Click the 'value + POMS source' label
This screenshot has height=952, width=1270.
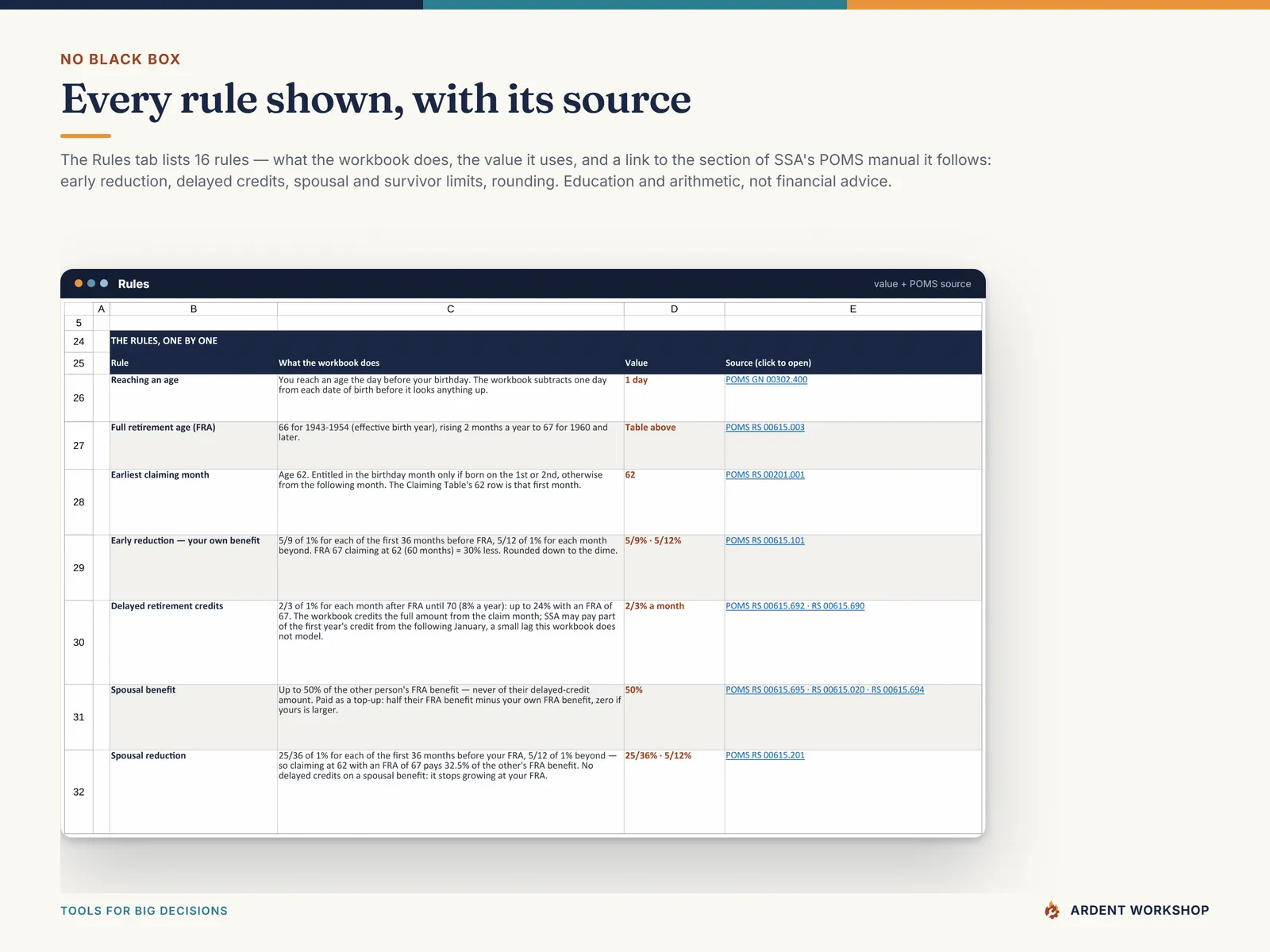coord(922,284)
